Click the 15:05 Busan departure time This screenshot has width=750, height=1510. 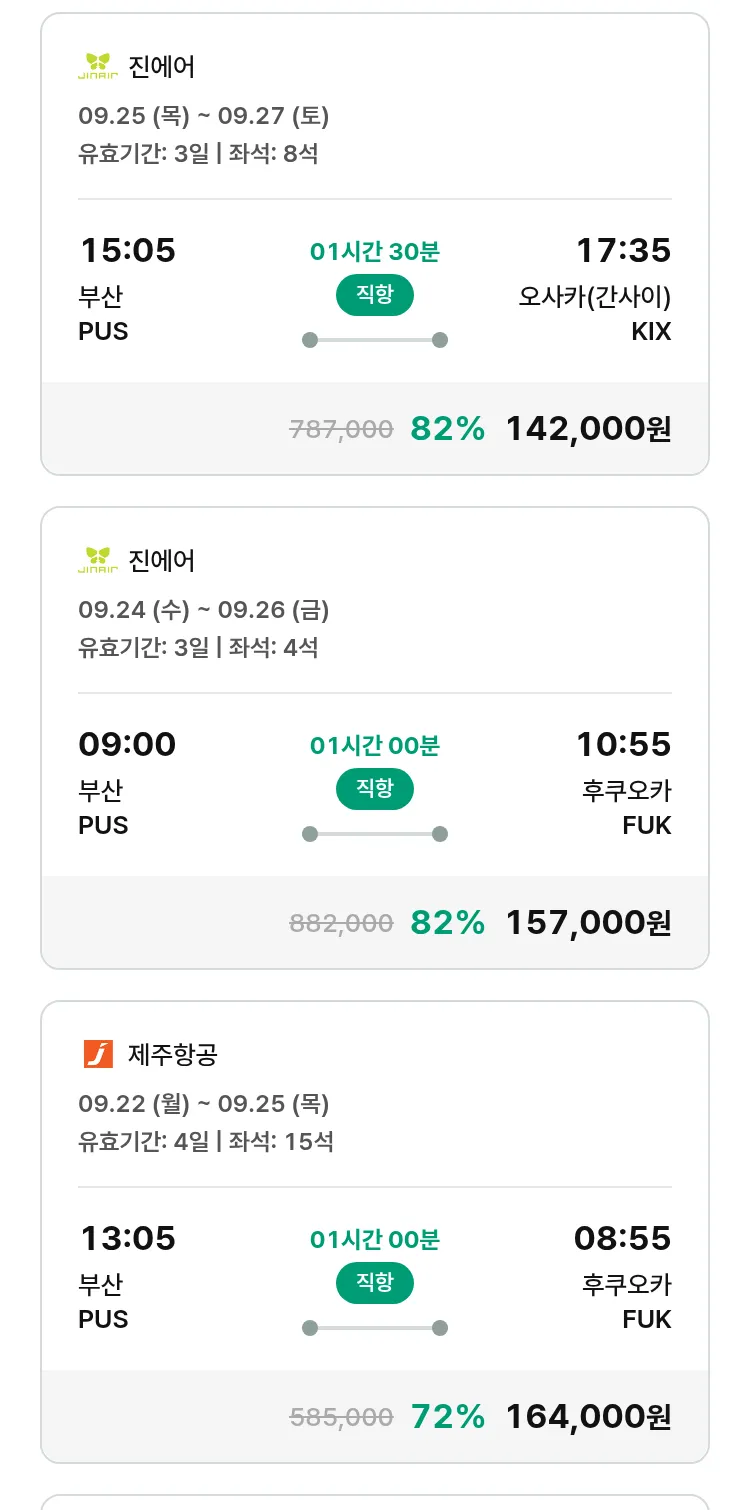[128, 250]
